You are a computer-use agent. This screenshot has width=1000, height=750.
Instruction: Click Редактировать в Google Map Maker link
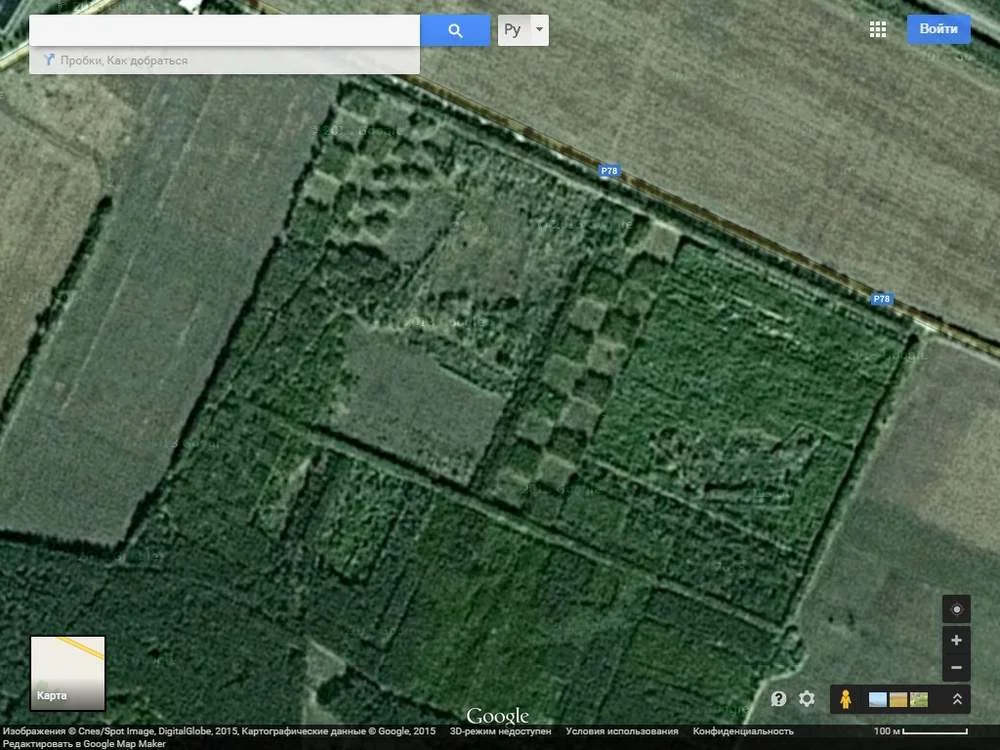pos(84,744)
